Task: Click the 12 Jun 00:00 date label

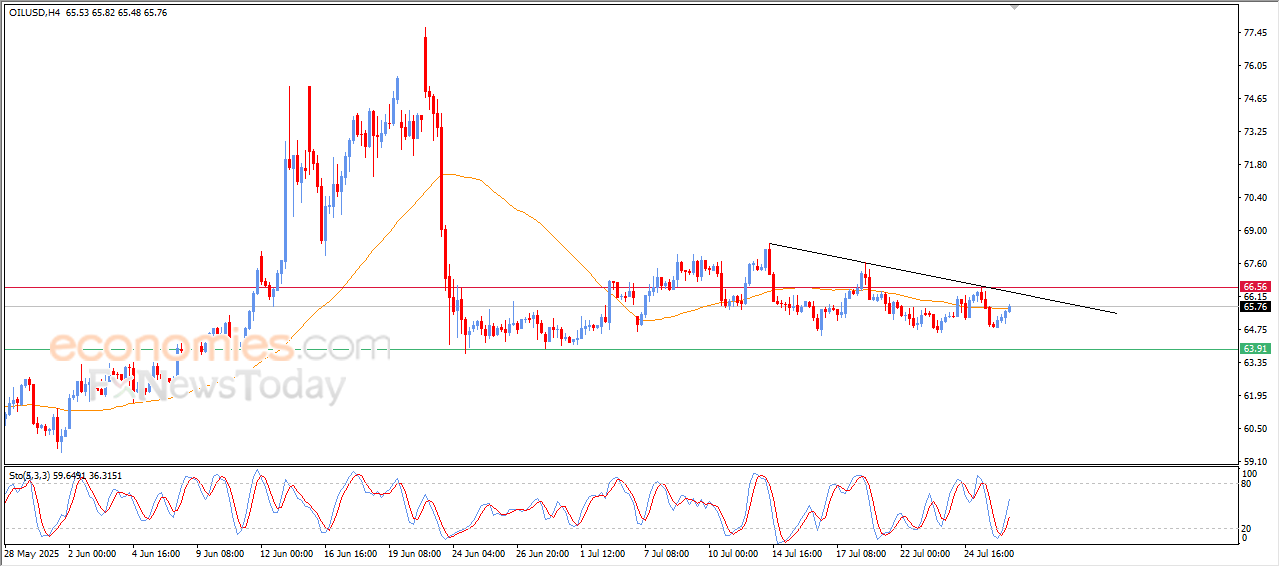Action: point(285,553)
